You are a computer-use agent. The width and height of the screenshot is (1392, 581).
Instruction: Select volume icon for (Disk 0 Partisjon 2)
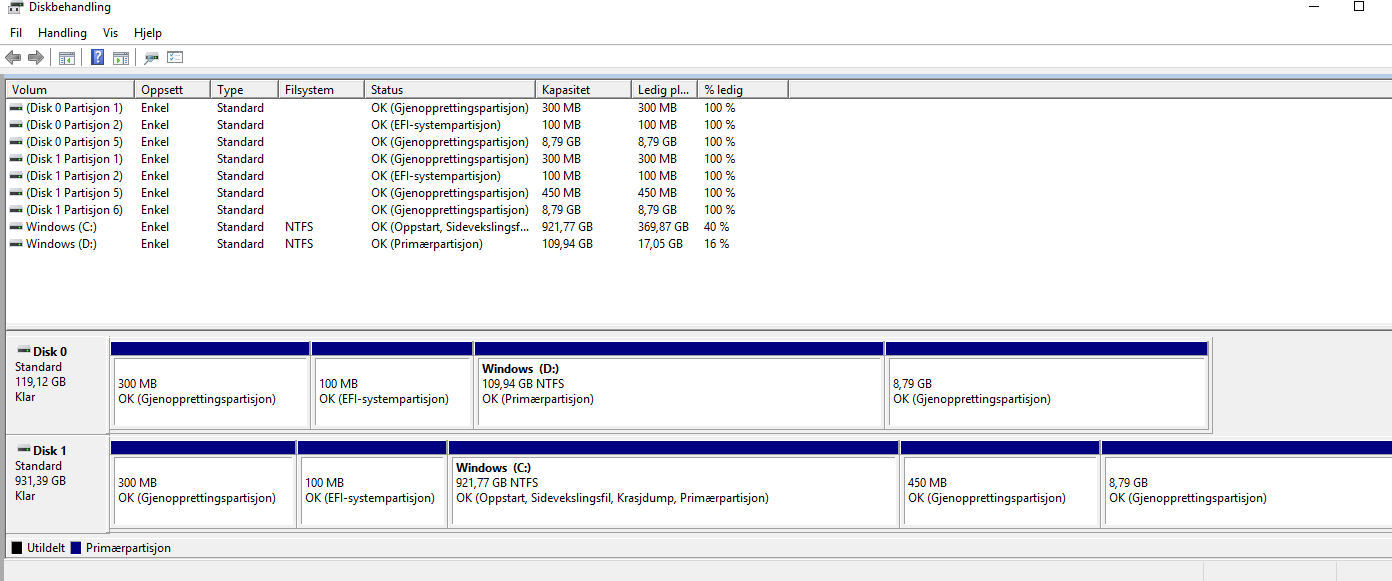click(16, 125)
